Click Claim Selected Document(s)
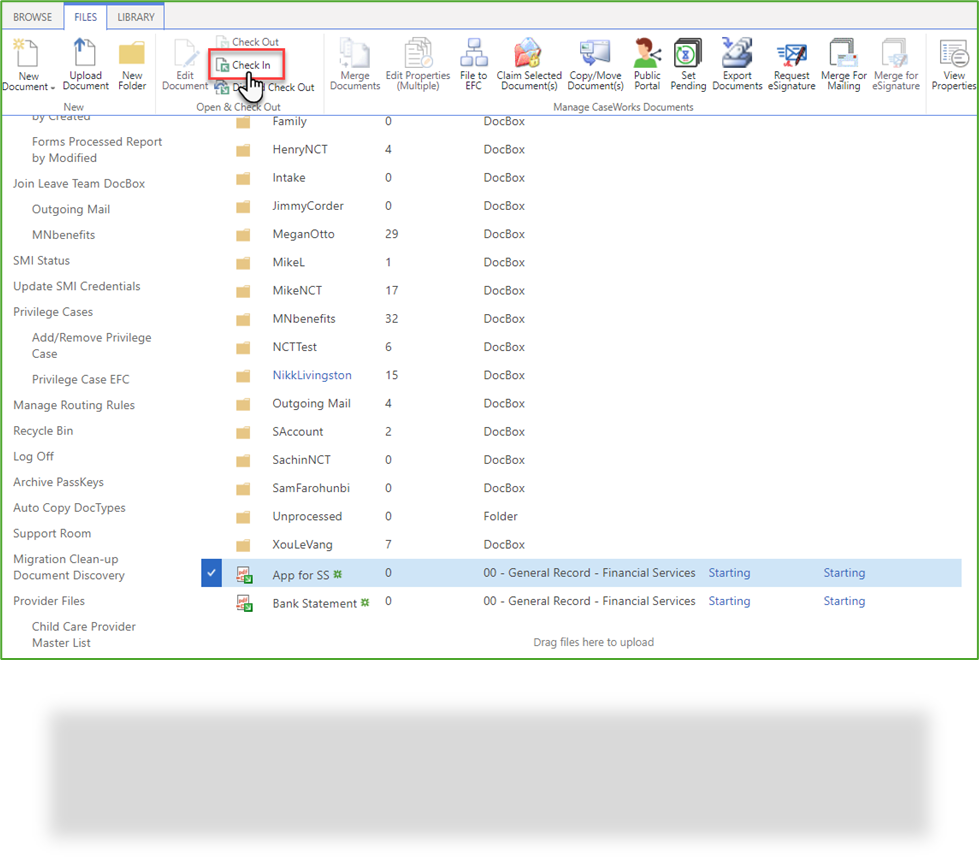979x862 pixels. pyautogui.click(x=529, y=63)
